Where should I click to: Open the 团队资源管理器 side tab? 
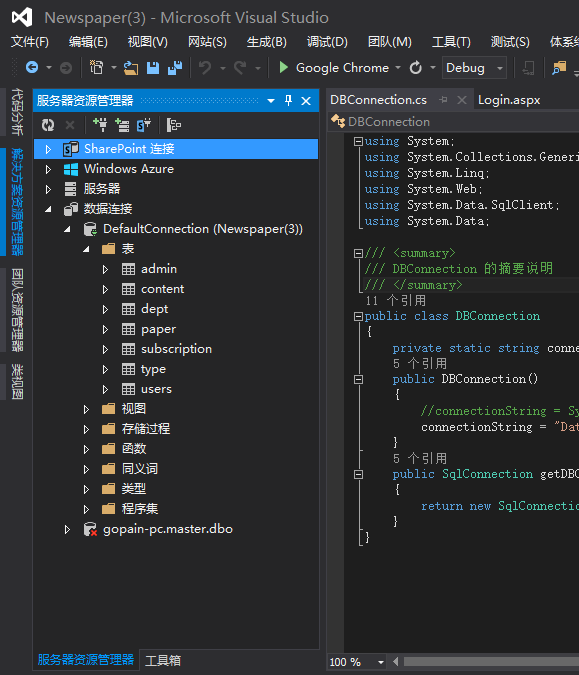click(17, 310)
